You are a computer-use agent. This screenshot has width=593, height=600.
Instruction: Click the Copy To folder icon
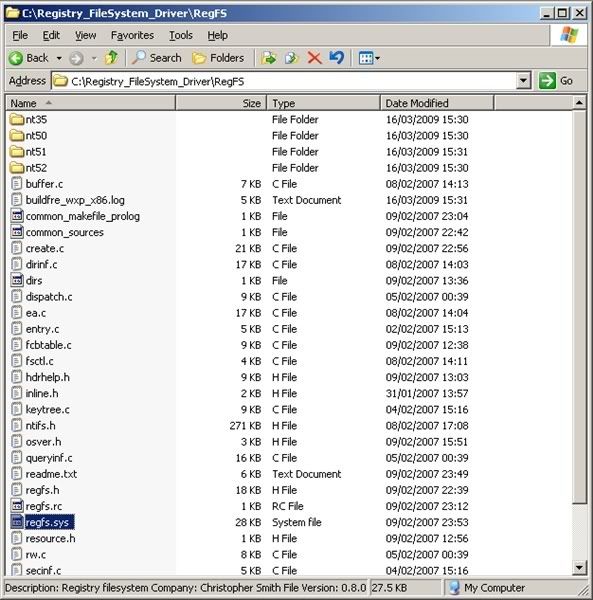click(x=292, y=58)
